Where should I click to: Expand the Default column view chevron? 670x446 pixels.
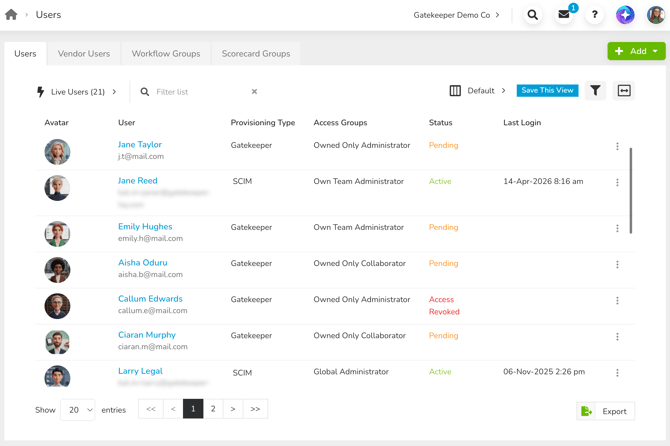tap(503, 91)
